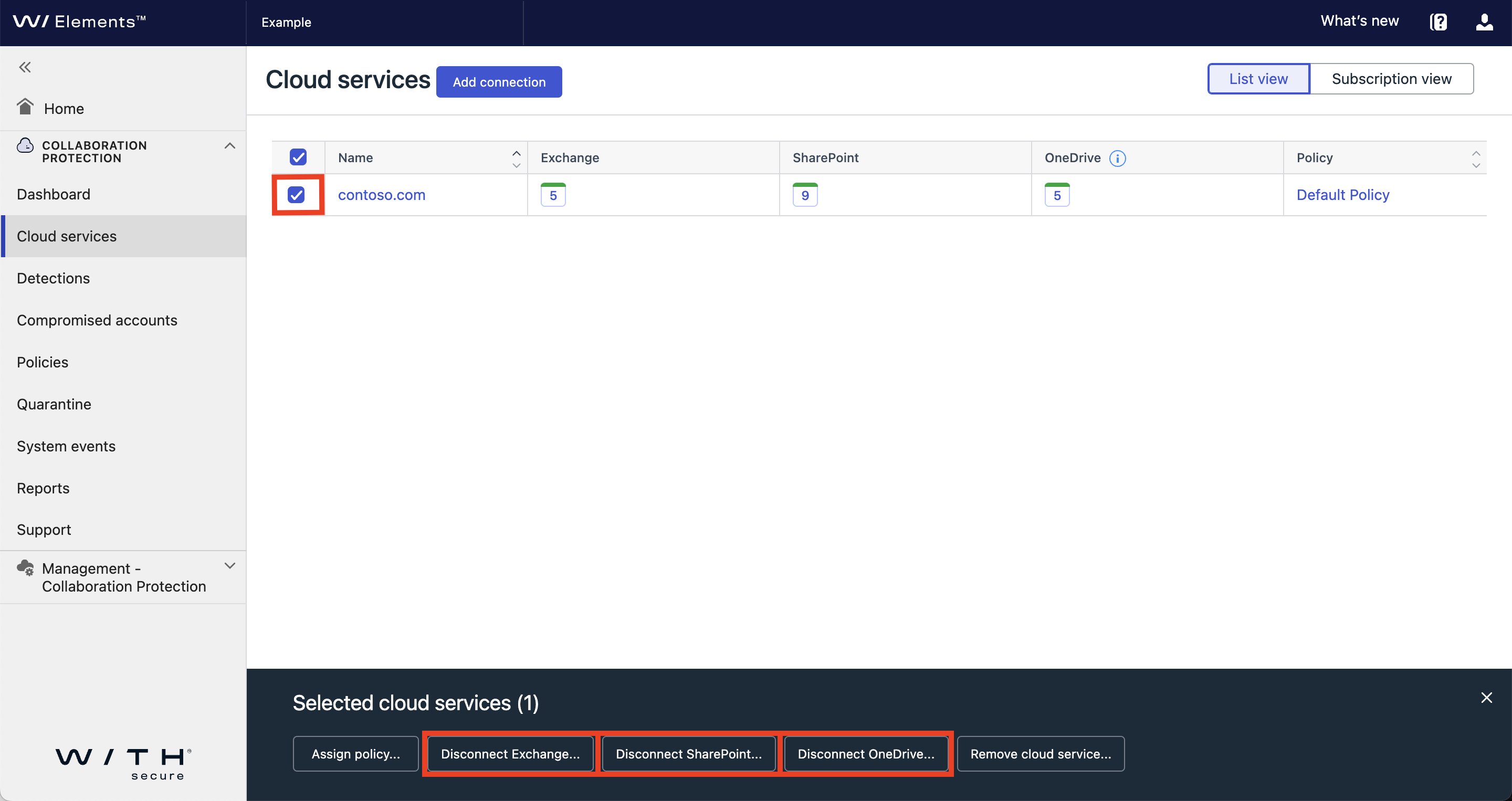Click the Collaboration Protection cloud icon

pos(25,145)
